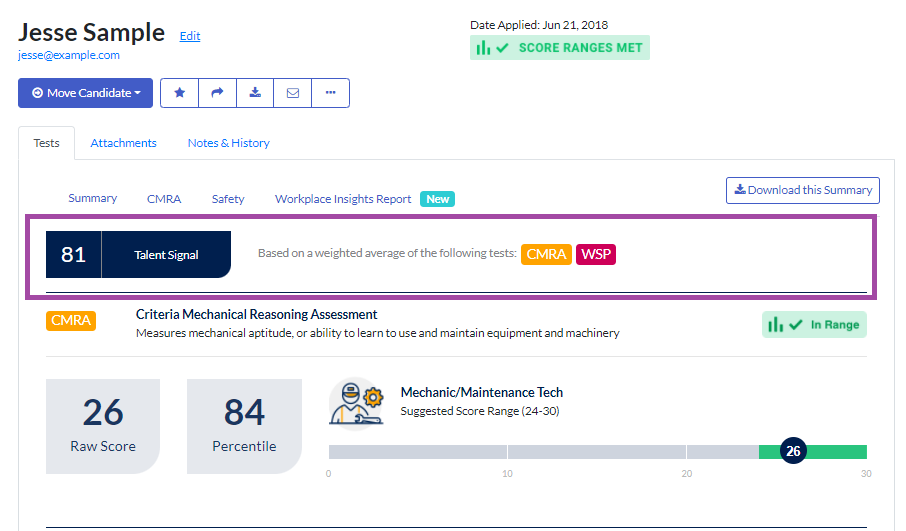Click the 26 Raw Score card
Image resolution: width=906 pixels, height=531 pixels.
[x=103, y=426]
